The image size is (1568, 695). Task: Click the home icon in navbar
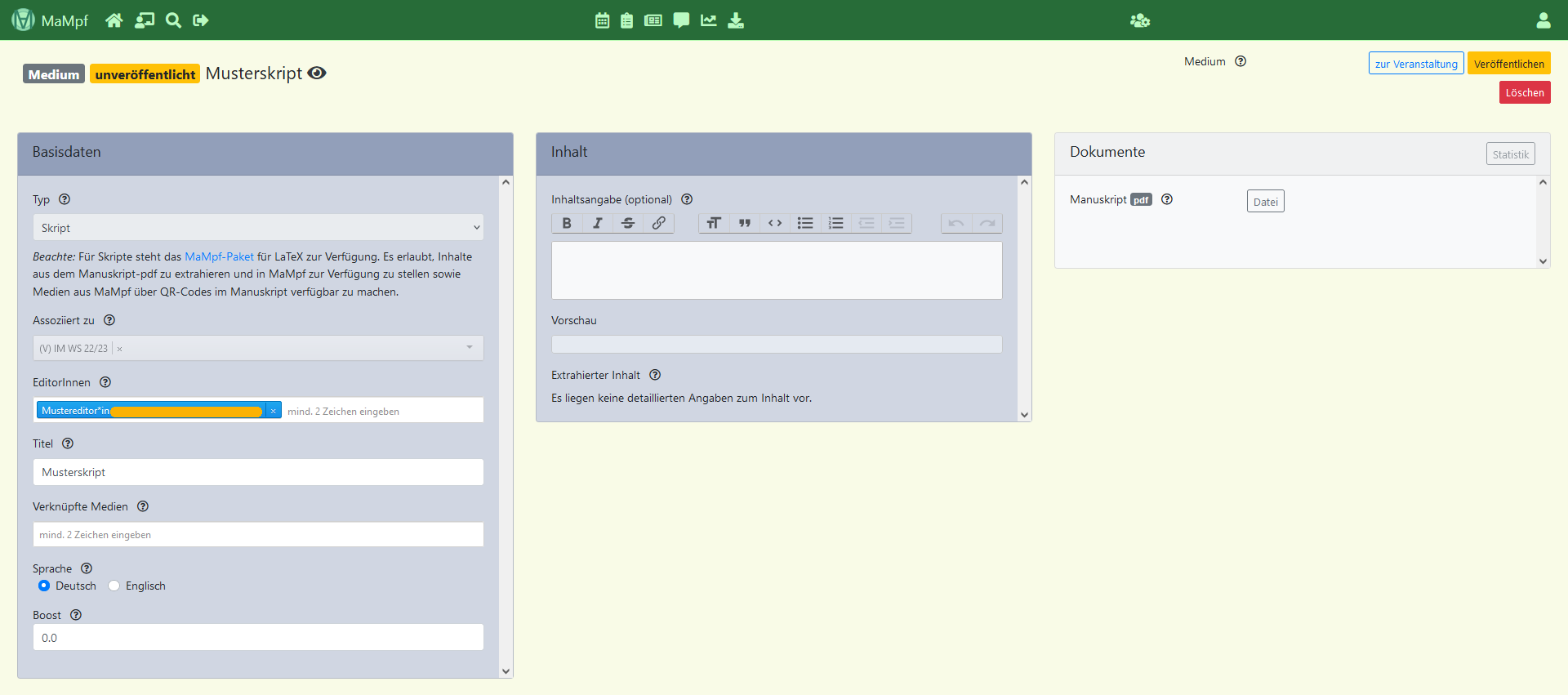[114, 20]
